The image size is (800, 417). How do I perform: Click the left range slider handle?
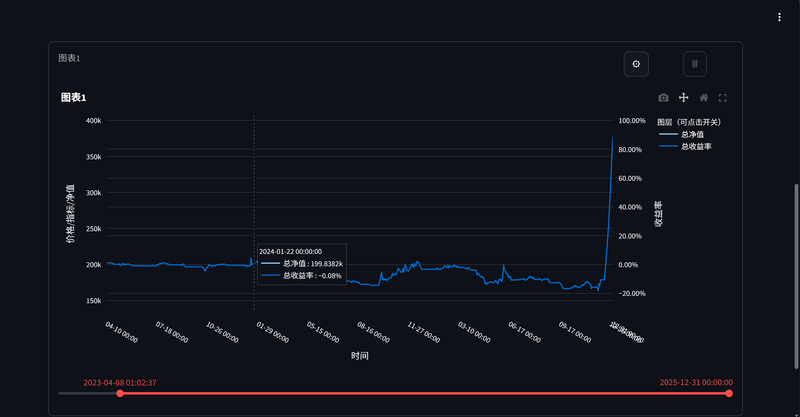[x=120, y=393]
